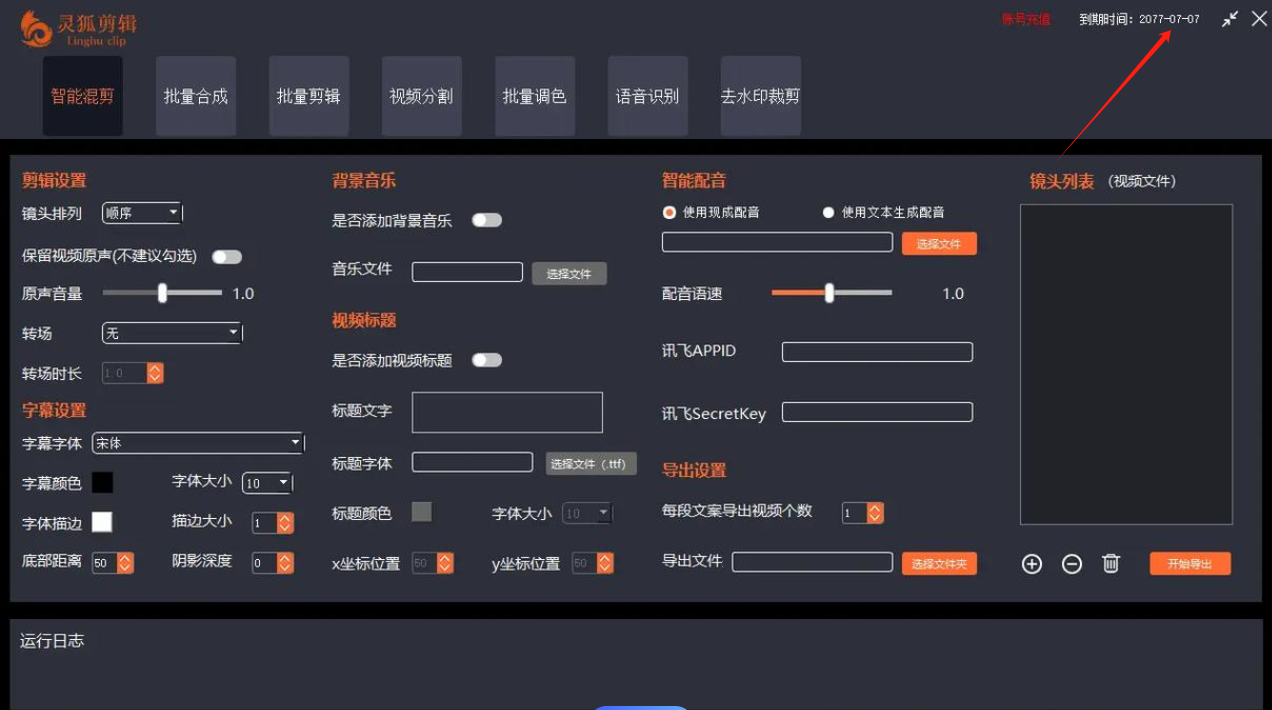Open the 账号充值 link
This screenshot has height=710, width=1272.
(x=1025, y=18)
